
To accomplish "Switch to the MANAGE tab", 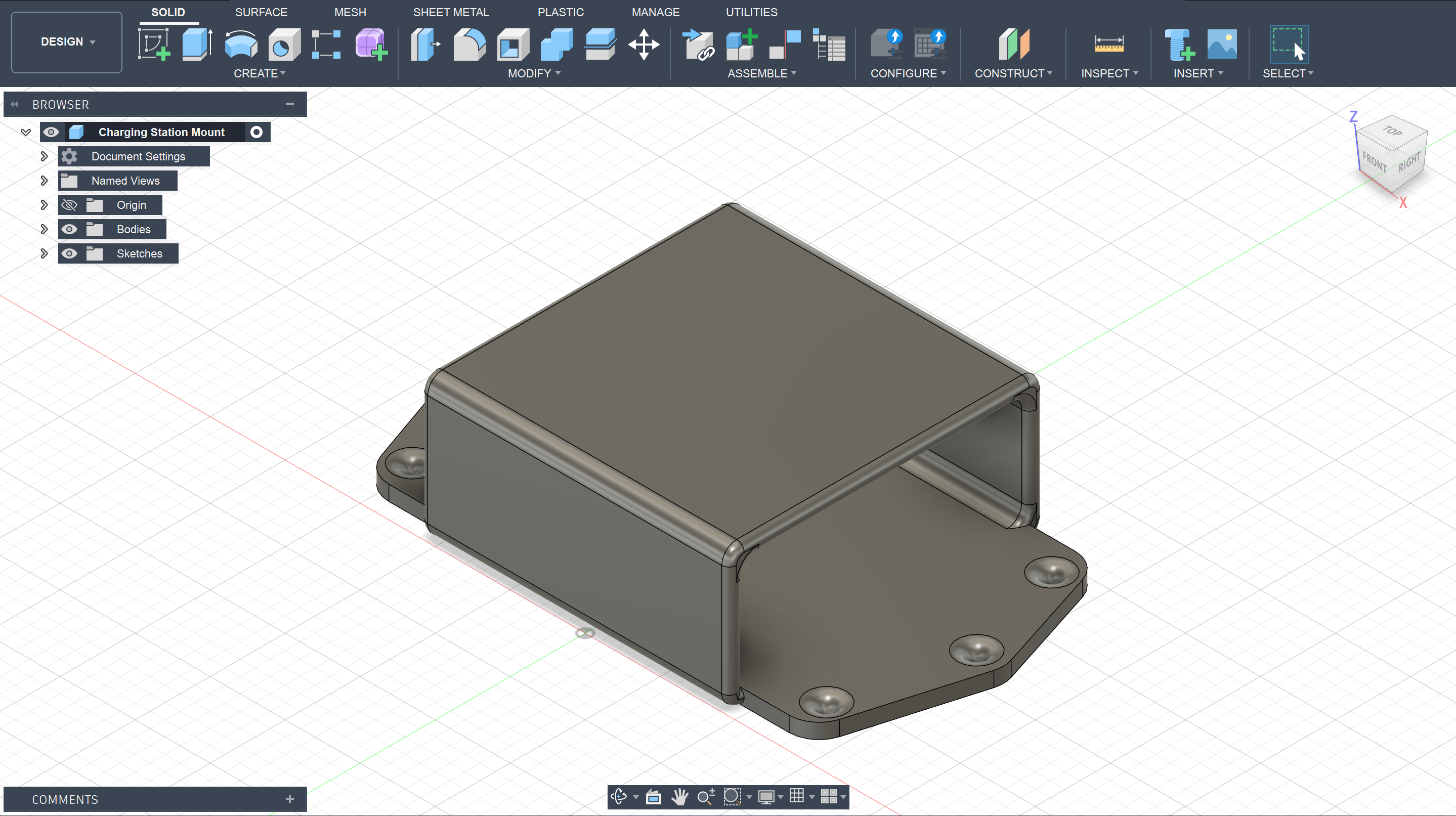I will 656,13.
